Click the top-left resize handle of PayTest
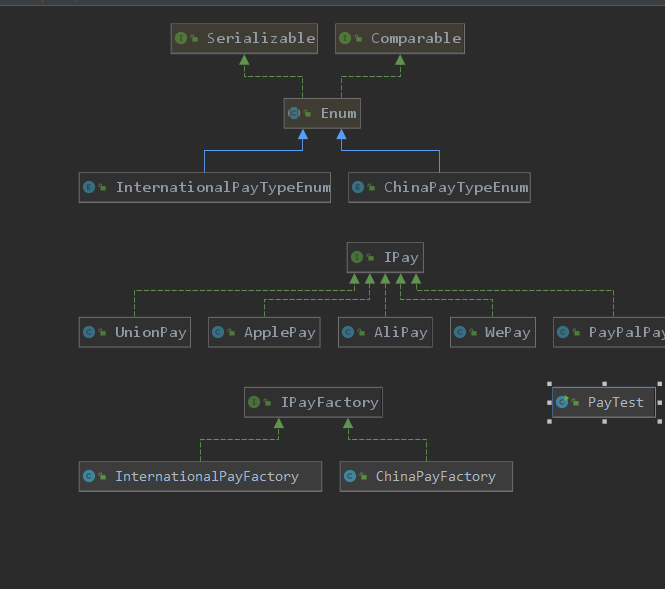665x589 pixels. coord(549,383)
